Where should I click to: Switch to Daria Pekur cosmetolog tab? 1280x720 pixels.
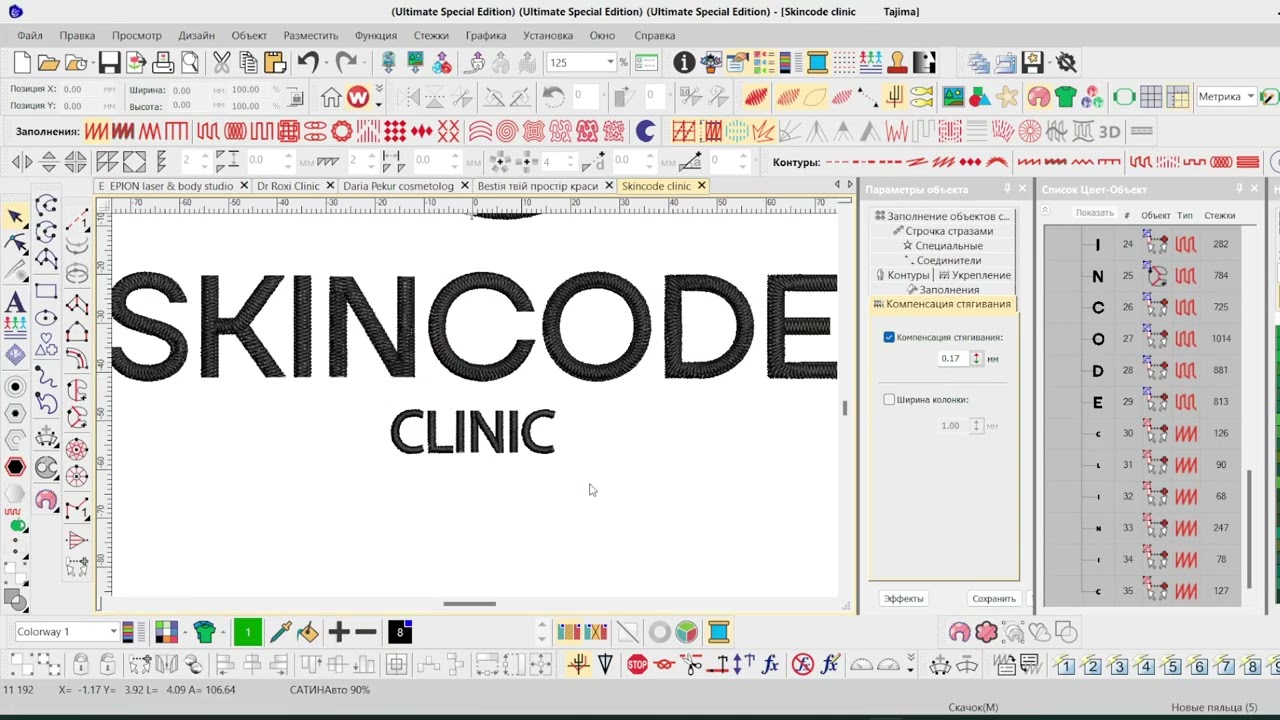pyautogui.click(x=398, y=186)
